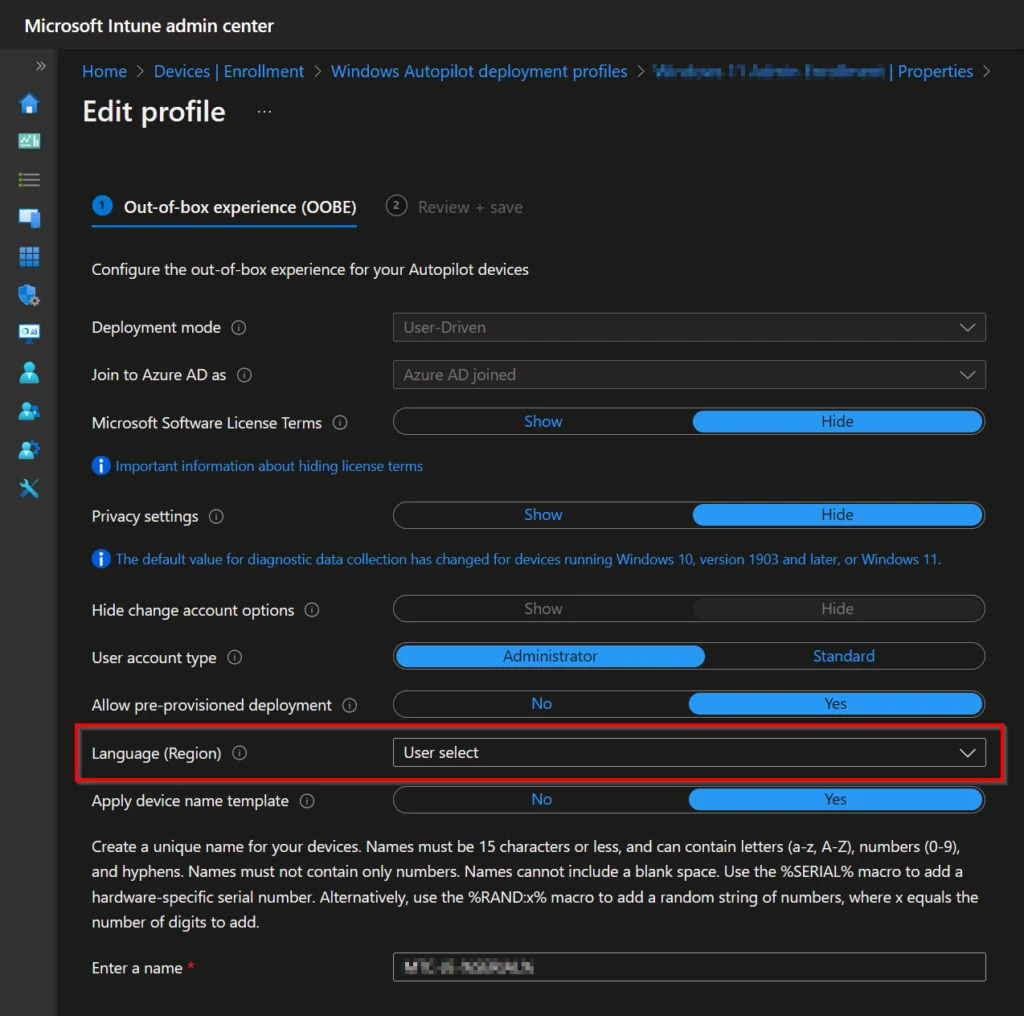1024x1016 pixels.
Task: Open Reports monitor icon in sidebar
Action: point(29,334)
